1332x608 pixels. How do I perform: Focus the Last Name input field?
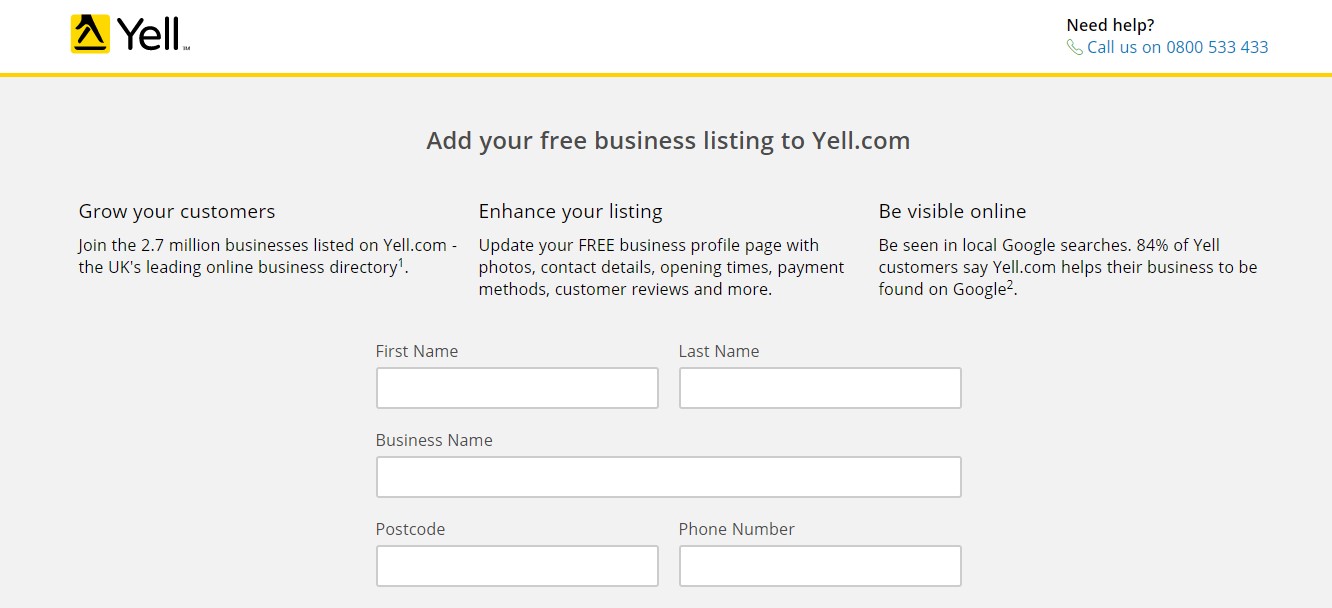820,388
